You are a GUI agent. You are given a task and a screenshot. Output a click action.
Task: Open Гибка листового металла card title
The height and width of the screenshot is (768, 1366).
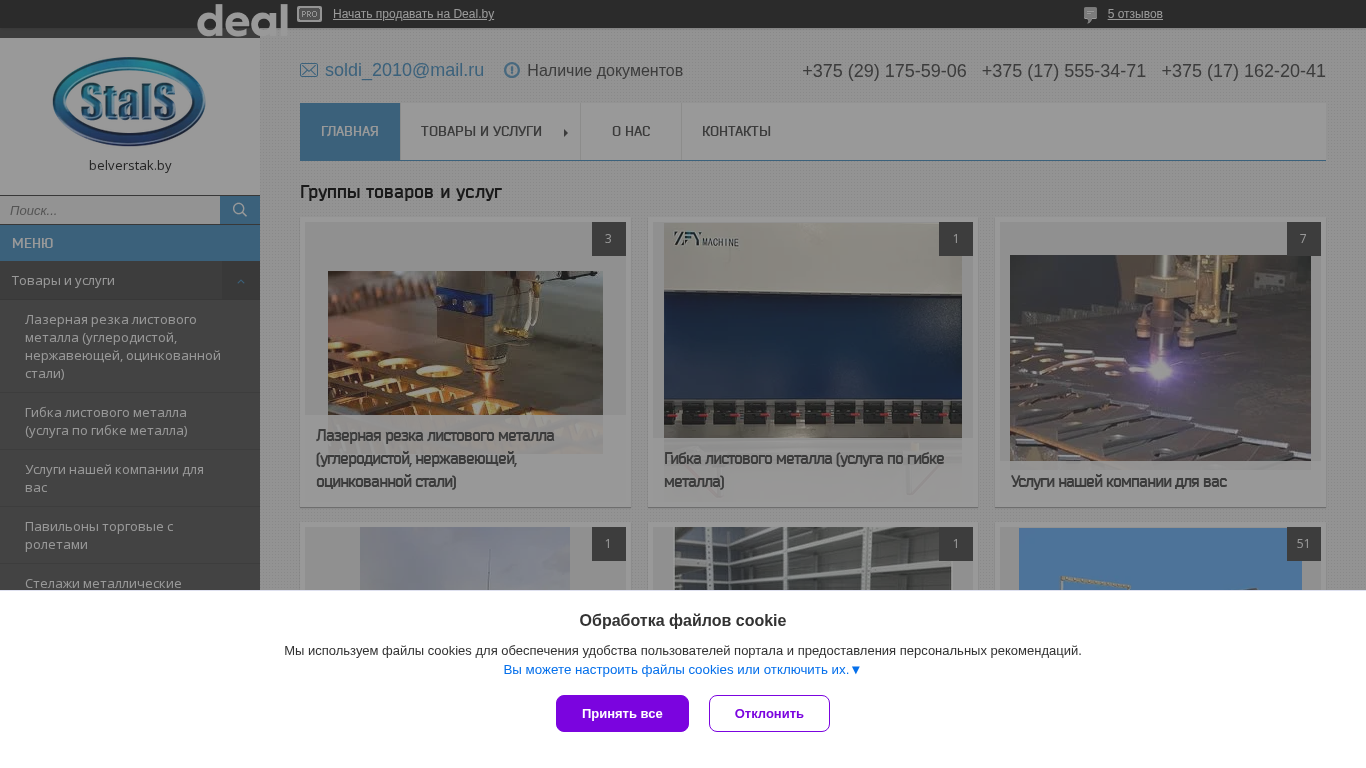point(804,470)
